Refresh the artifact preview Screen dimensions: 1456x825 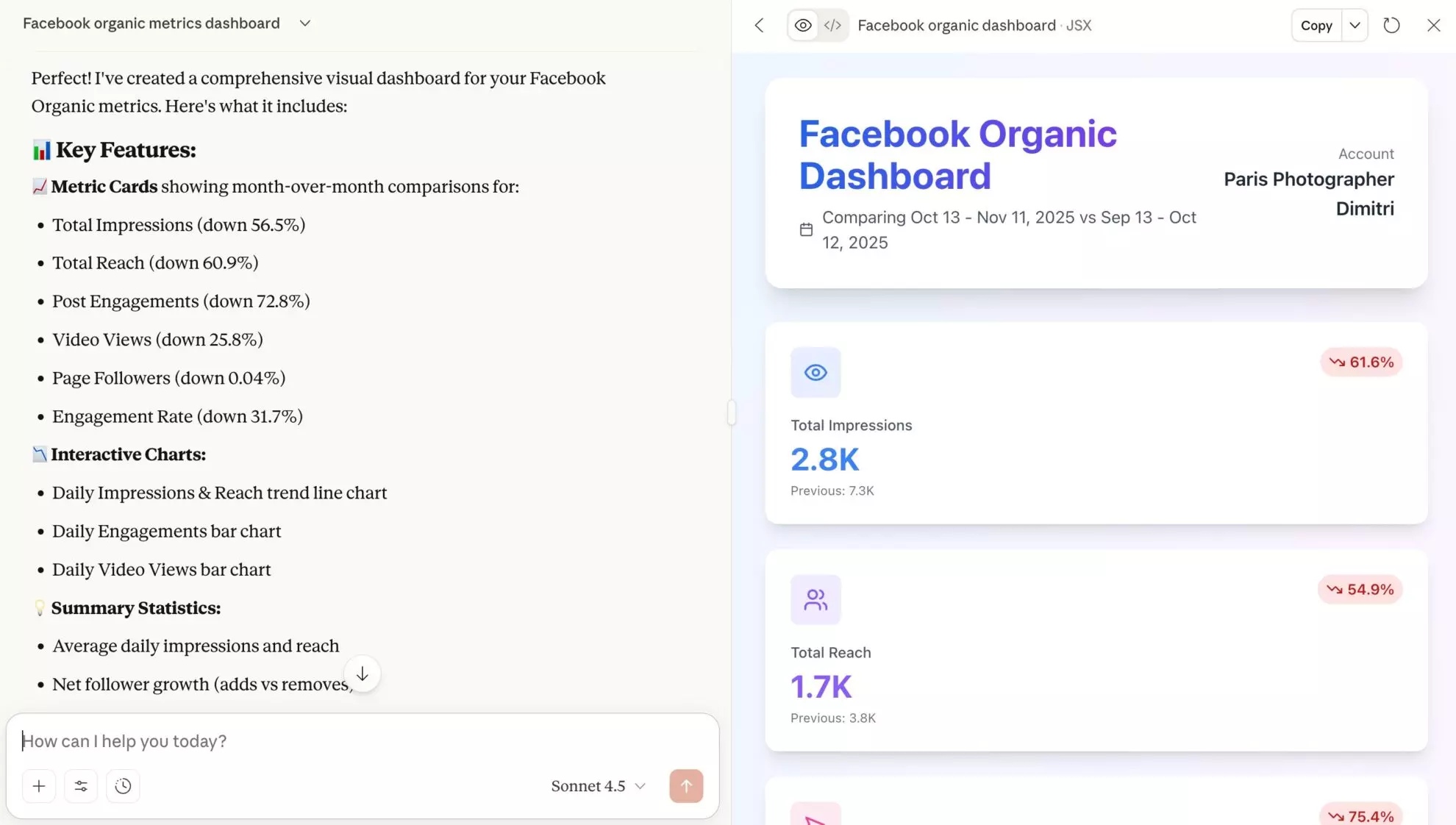point(1391,26)
